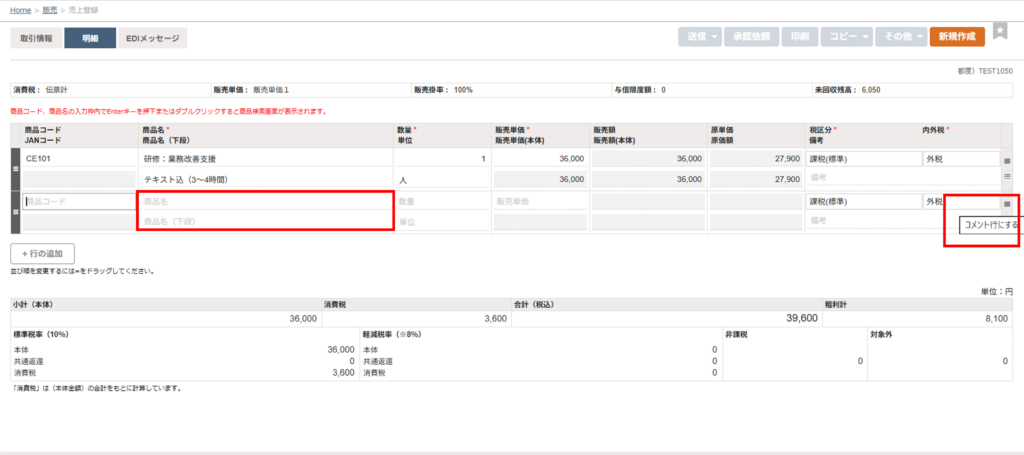Switch to the EDIメッセージ tab
Viewport: 1024px width, 455px height.
tap(152, 38)
